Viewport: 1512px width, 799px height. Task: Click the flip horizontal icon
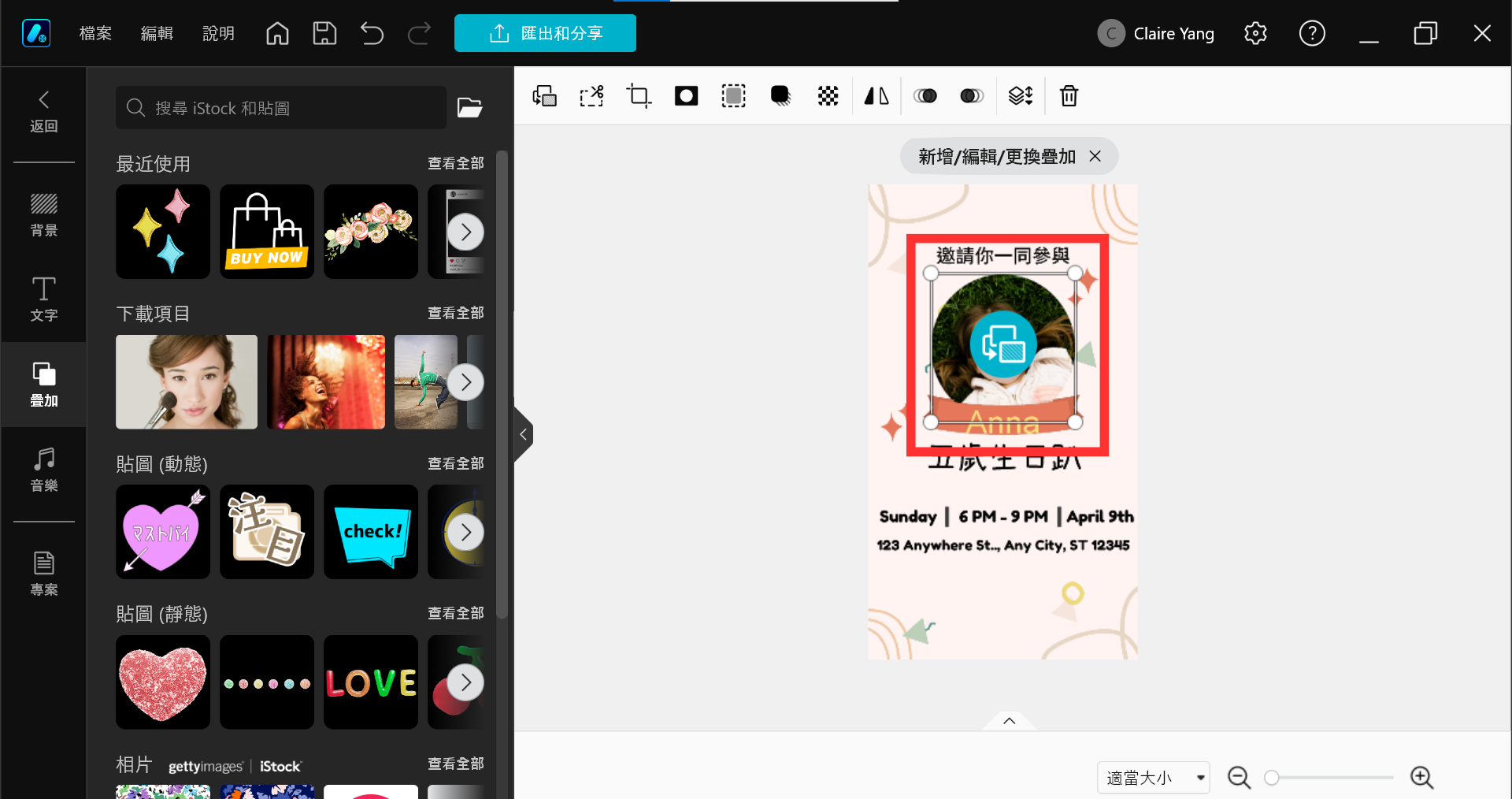pos(876,96)
